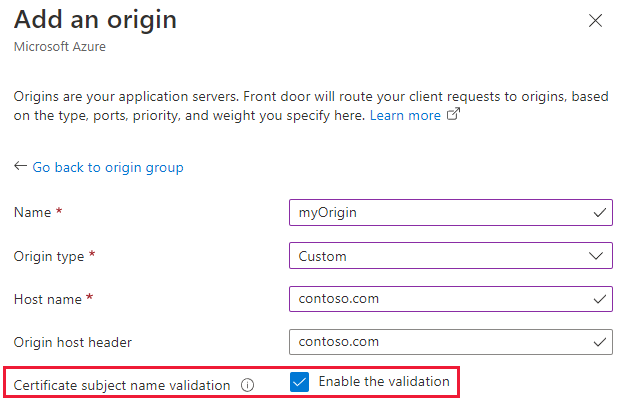This screenshot has height=413, width=625.
Task: Show info for Certificate subject name validation
Action: [x=247, y=384]
